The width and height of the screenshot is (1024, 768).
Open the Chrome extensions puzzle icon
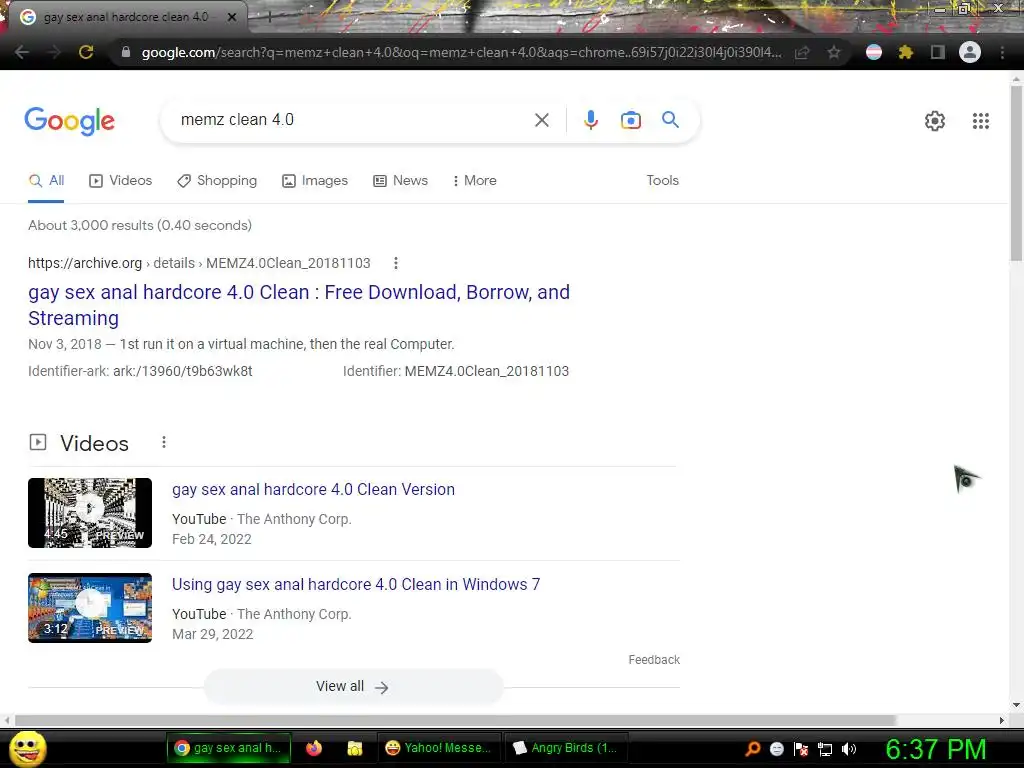pos(905,52)
